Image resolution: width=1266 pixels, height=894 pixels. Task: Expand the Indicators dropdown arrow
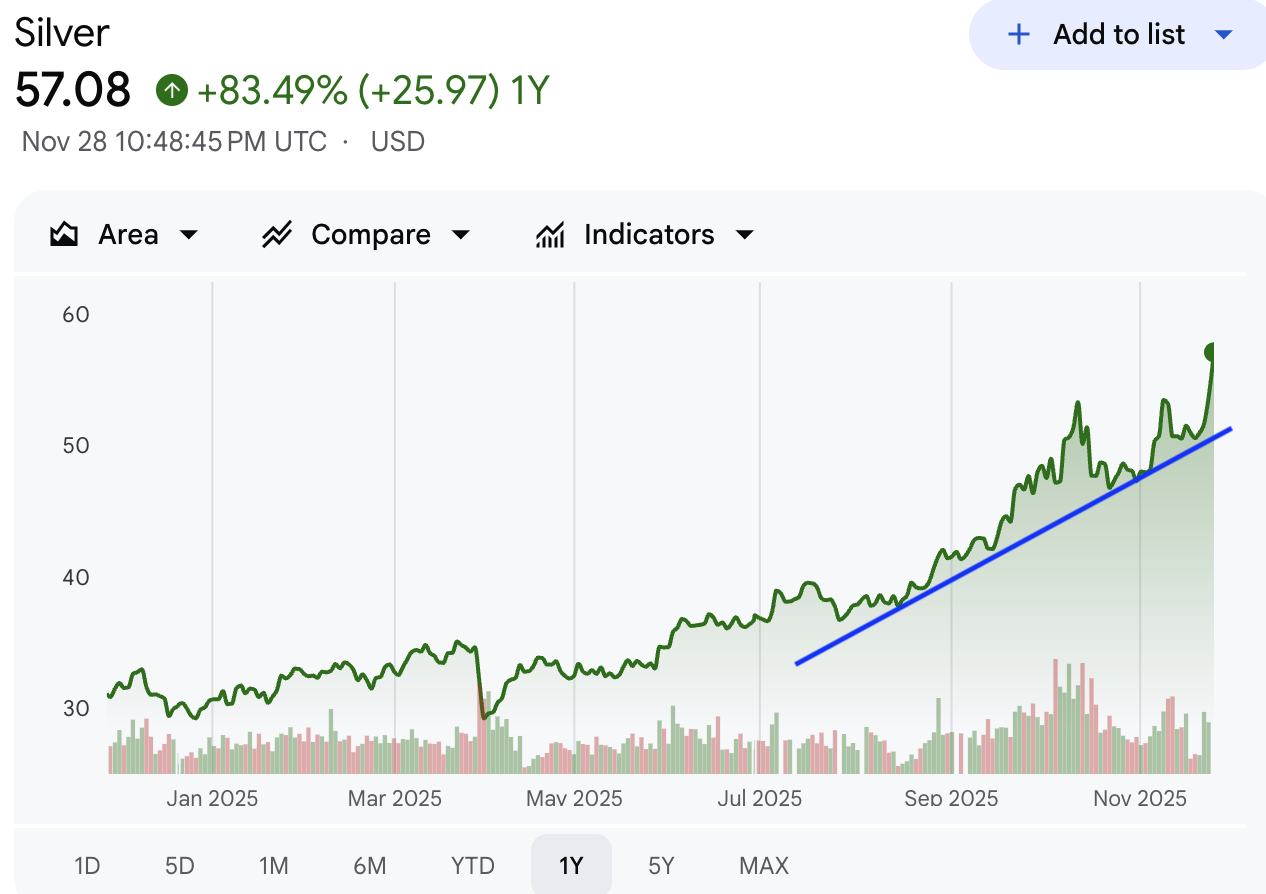(744, 235)
